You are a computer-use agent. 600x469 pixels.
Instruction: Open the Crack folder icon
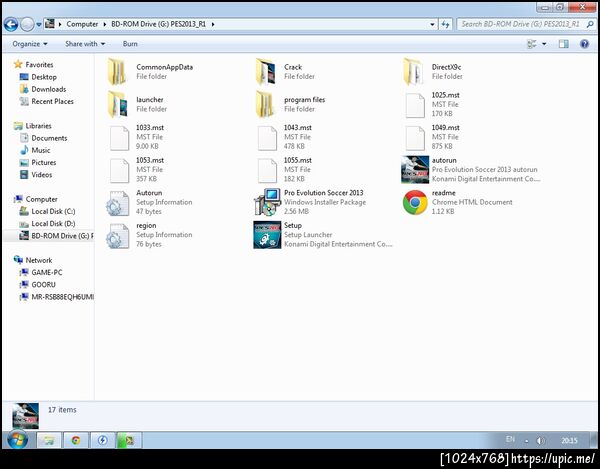(266, 72)
